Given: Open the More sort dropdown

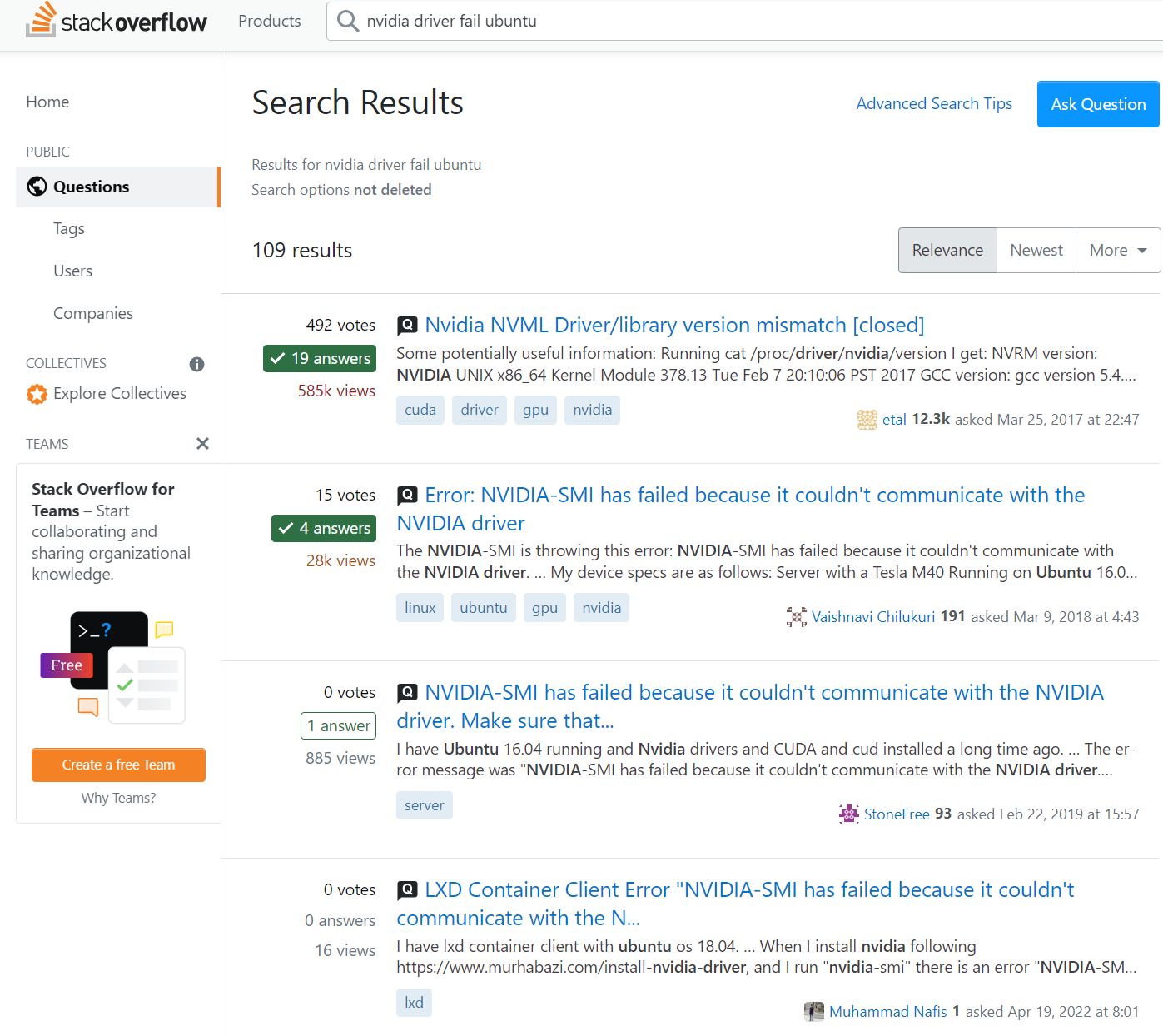Looking at the screenshot, I should (x=1118, y=251).
